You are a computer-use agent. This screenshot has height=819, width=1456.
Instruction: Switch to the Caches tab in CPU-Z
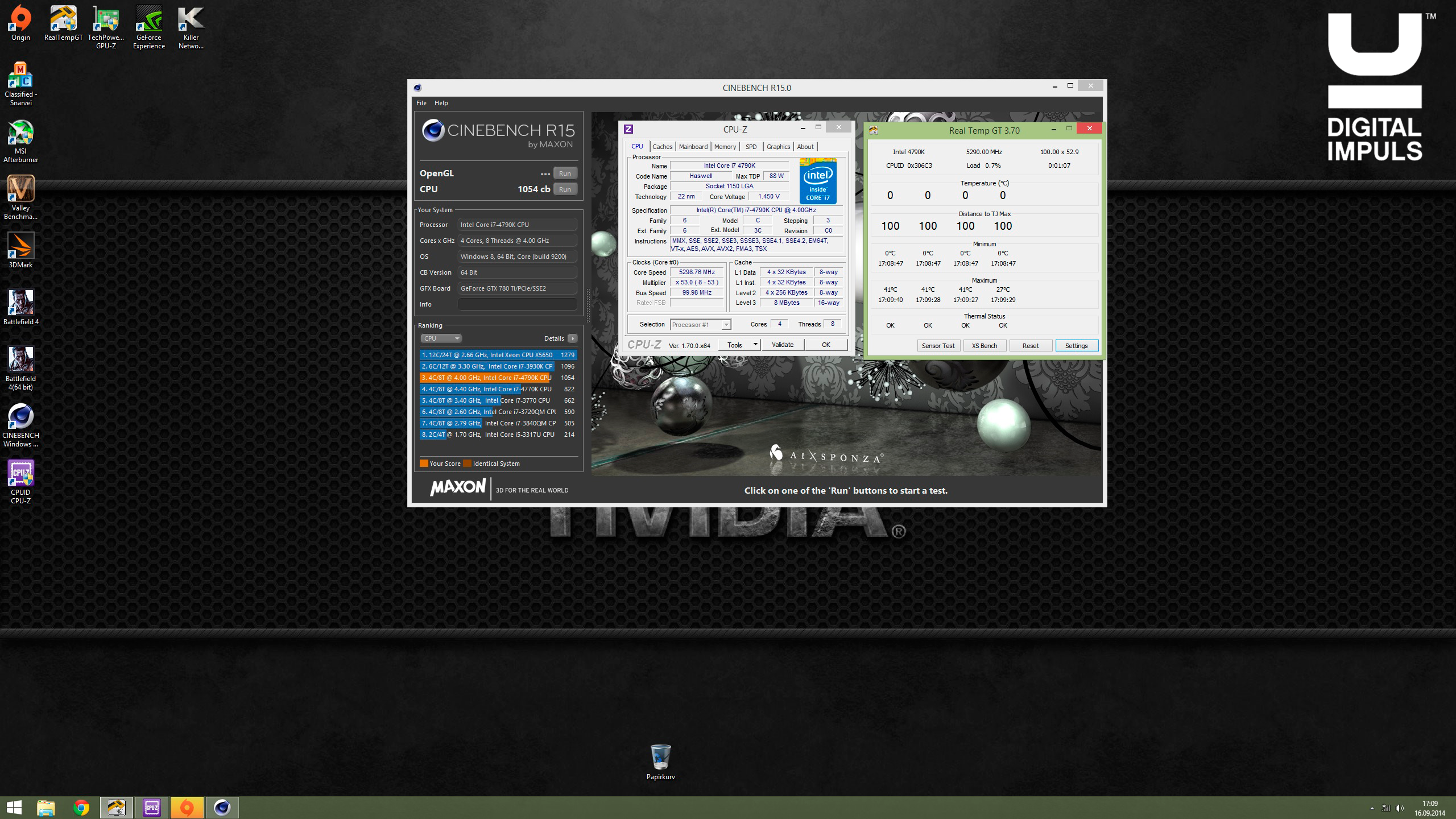pos(662,147)
